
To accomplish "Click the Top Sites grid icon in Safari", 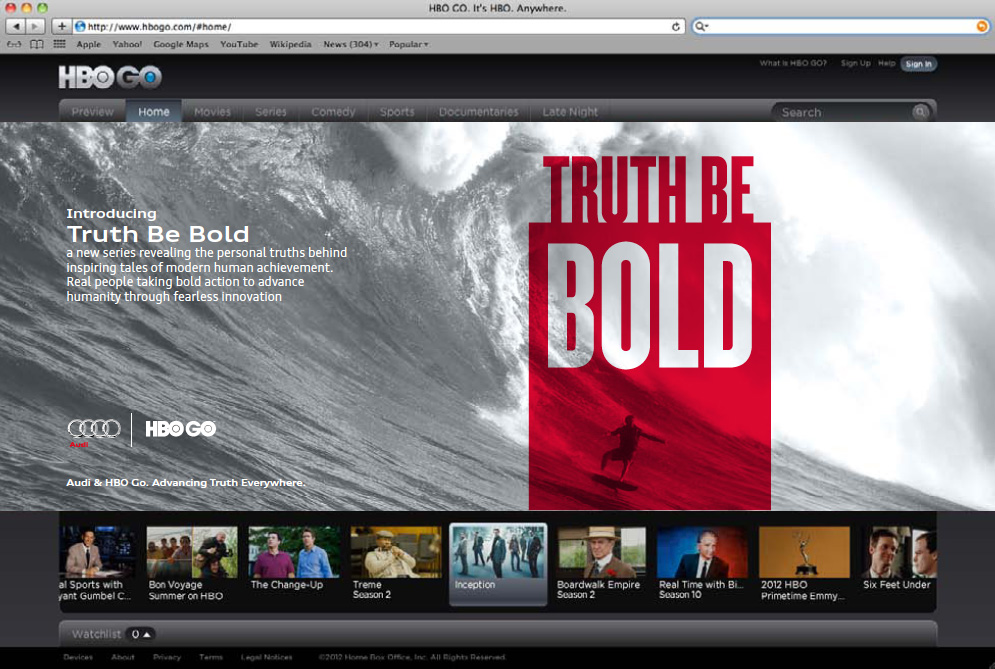I will pyautogui.click(x=58, y=44).
